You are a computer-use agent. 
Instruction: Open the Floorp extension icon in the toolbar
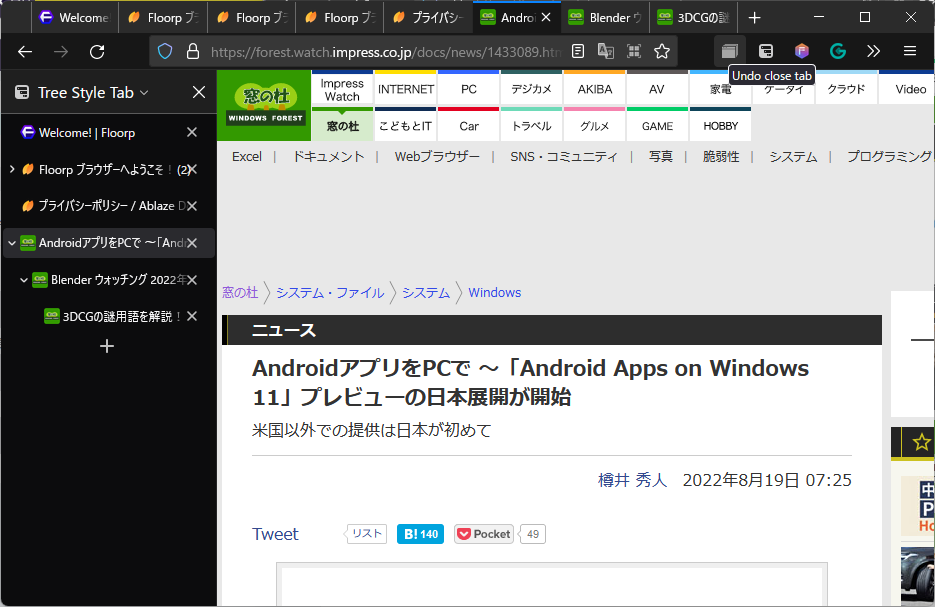801,51
